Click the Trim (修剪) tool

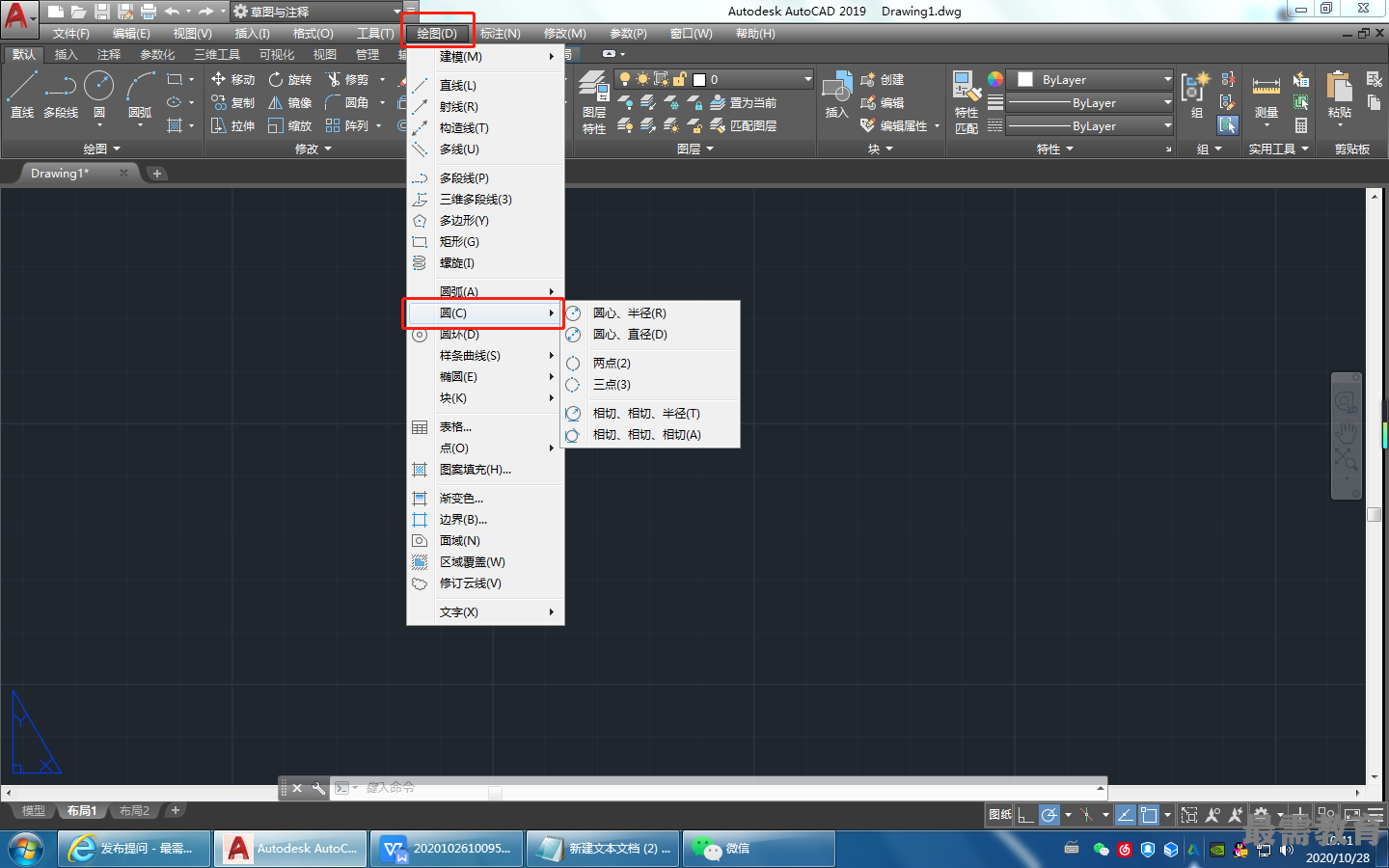348,79
